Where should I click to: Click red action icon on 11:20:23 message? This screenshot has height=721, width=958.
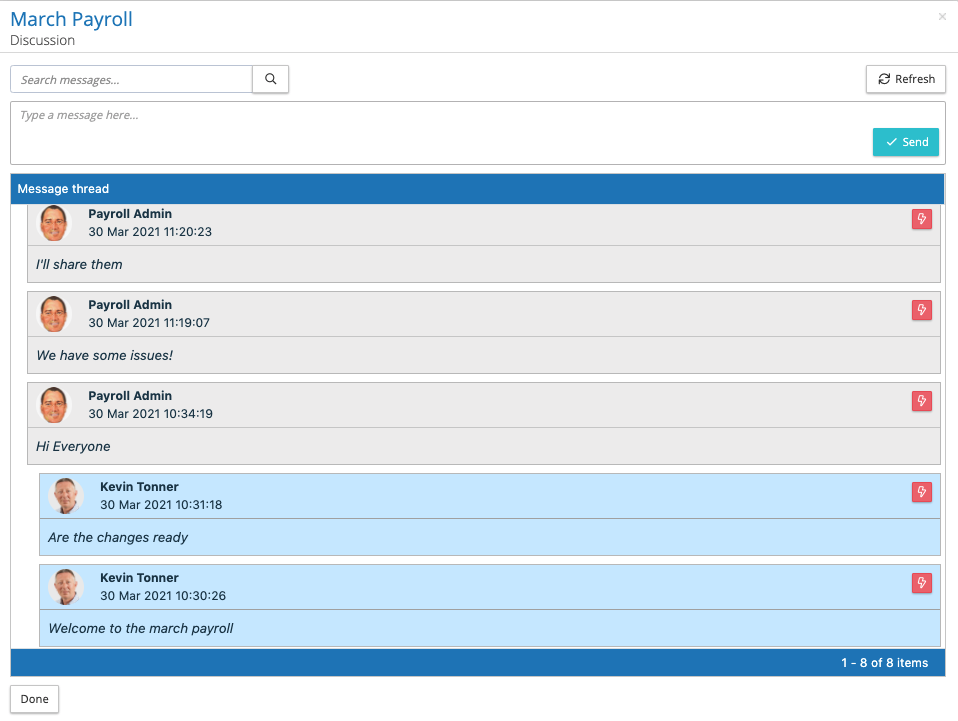tap(921, 219)
